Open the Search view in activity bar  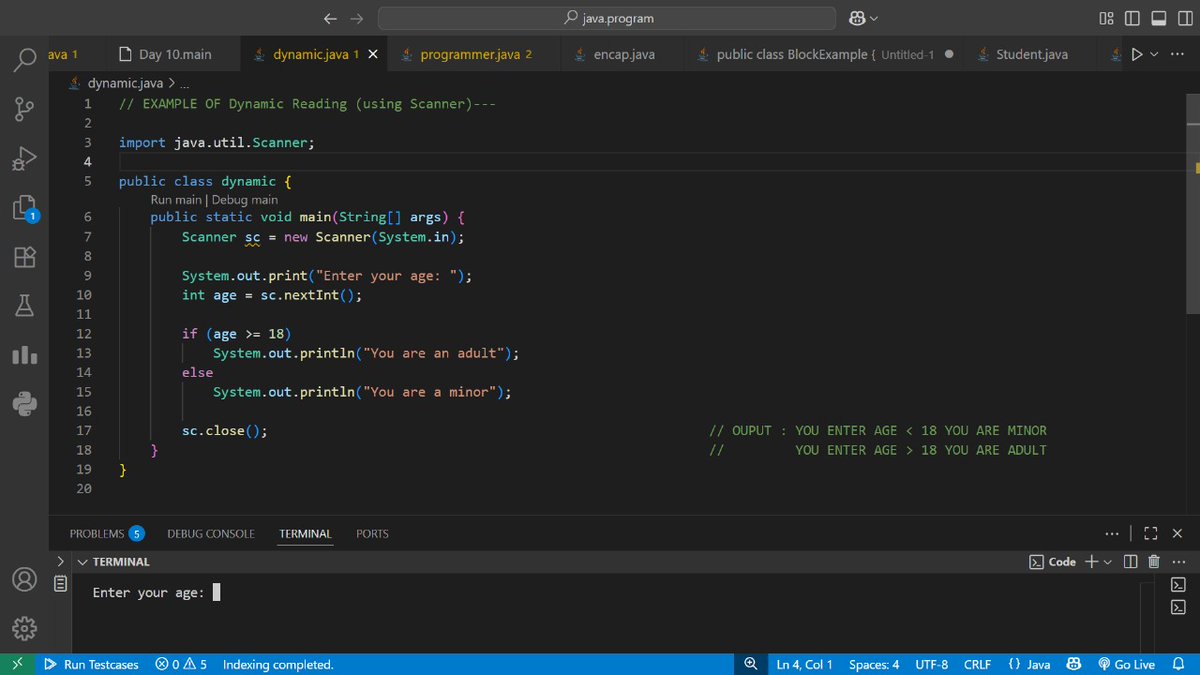pos(24,58)
